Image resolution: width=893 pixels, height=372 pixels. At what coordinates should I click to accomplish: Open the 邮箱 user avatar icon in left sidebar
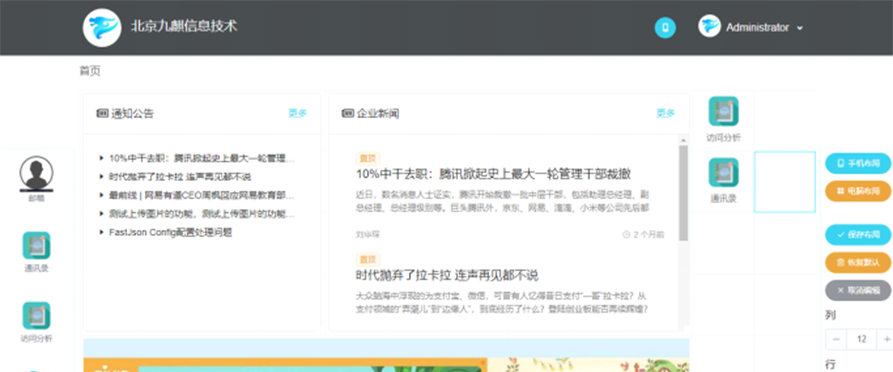pyautogui.click(x=36, y=173)
